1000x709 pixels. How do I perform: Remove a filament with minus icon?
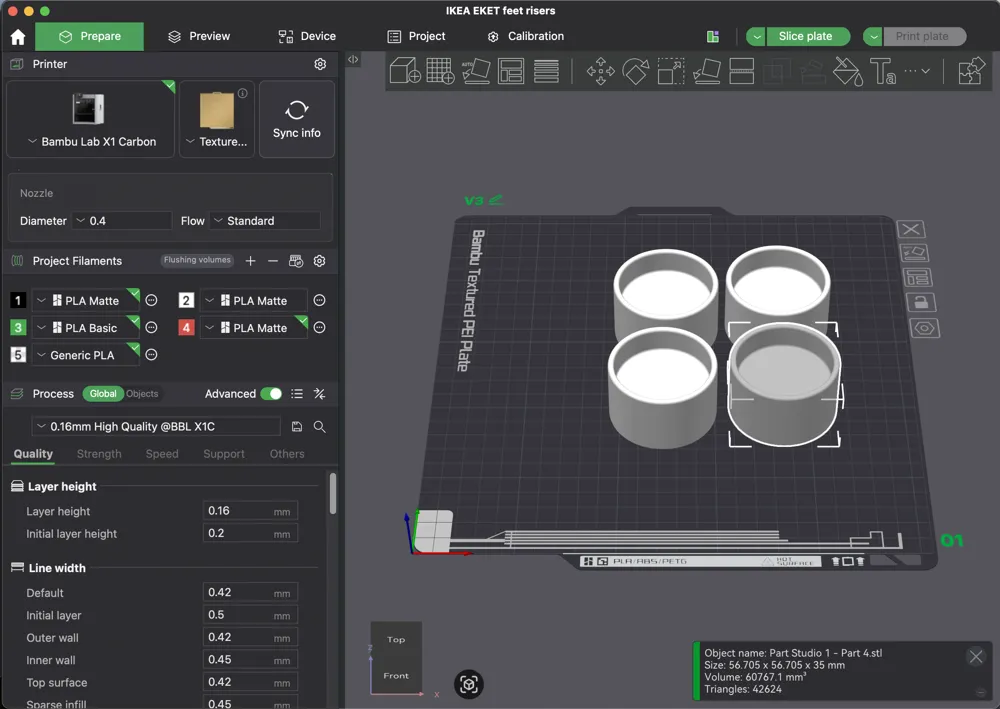click(273, 261)
